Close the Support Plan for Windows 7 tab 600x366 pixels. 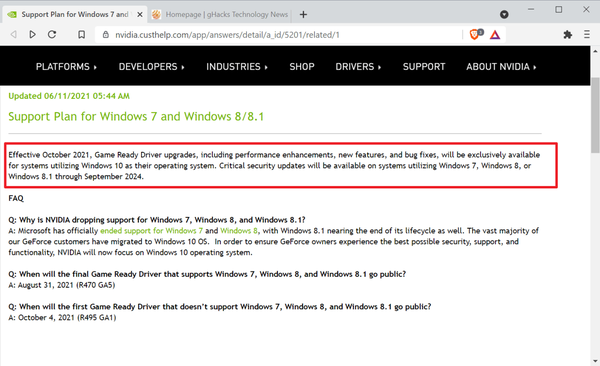click(140, 15)
